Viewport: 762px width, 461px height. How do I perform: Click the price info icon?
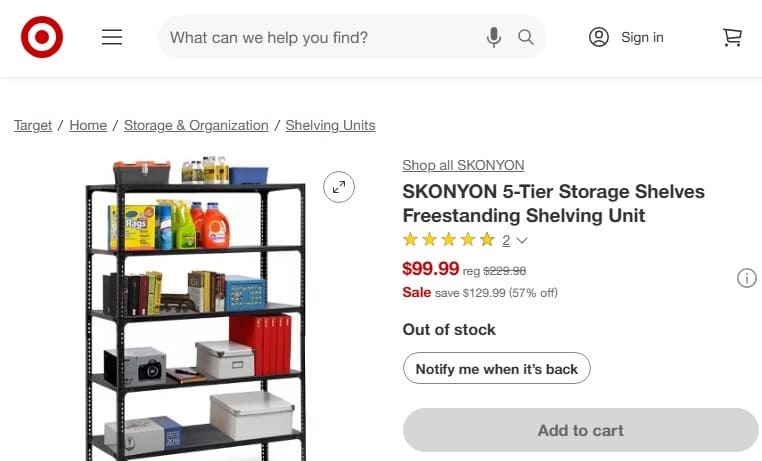pyautogui.click(x=746, y=278)
